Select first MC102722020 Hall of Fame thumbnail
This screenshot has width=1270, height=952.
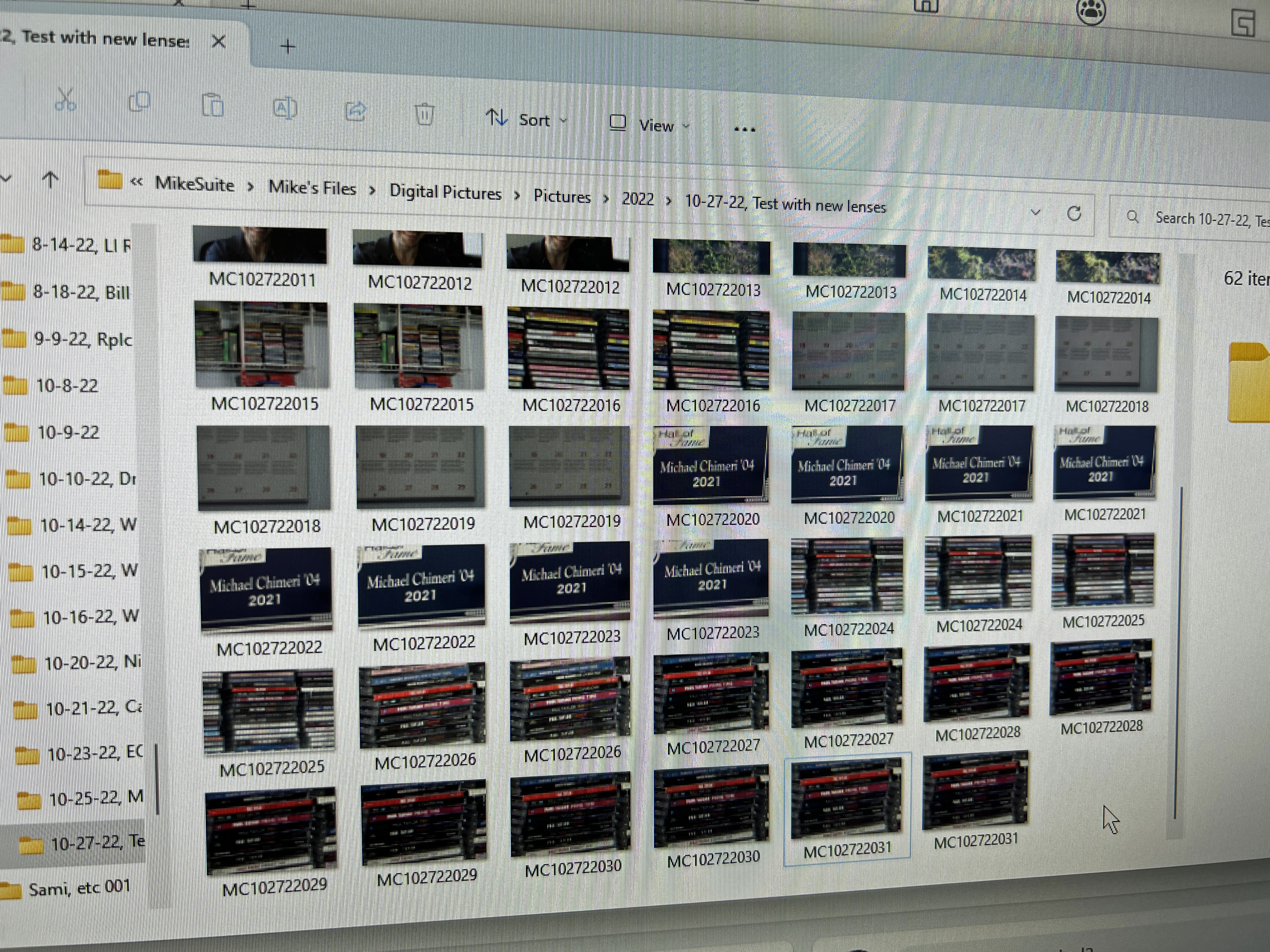[x=711, y=466]
